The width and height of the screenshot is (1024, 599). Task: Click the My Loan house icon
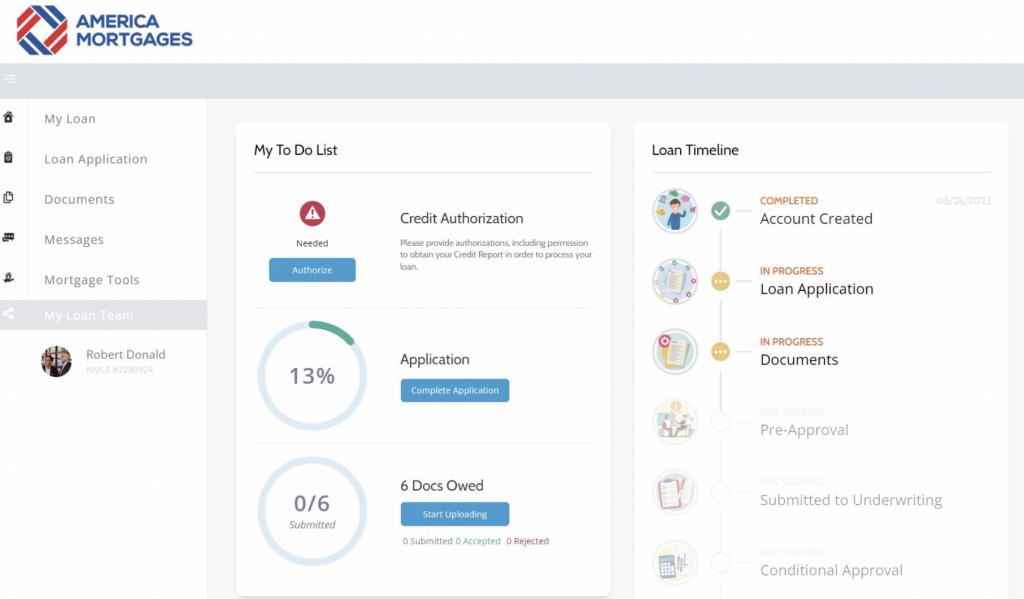9,118
